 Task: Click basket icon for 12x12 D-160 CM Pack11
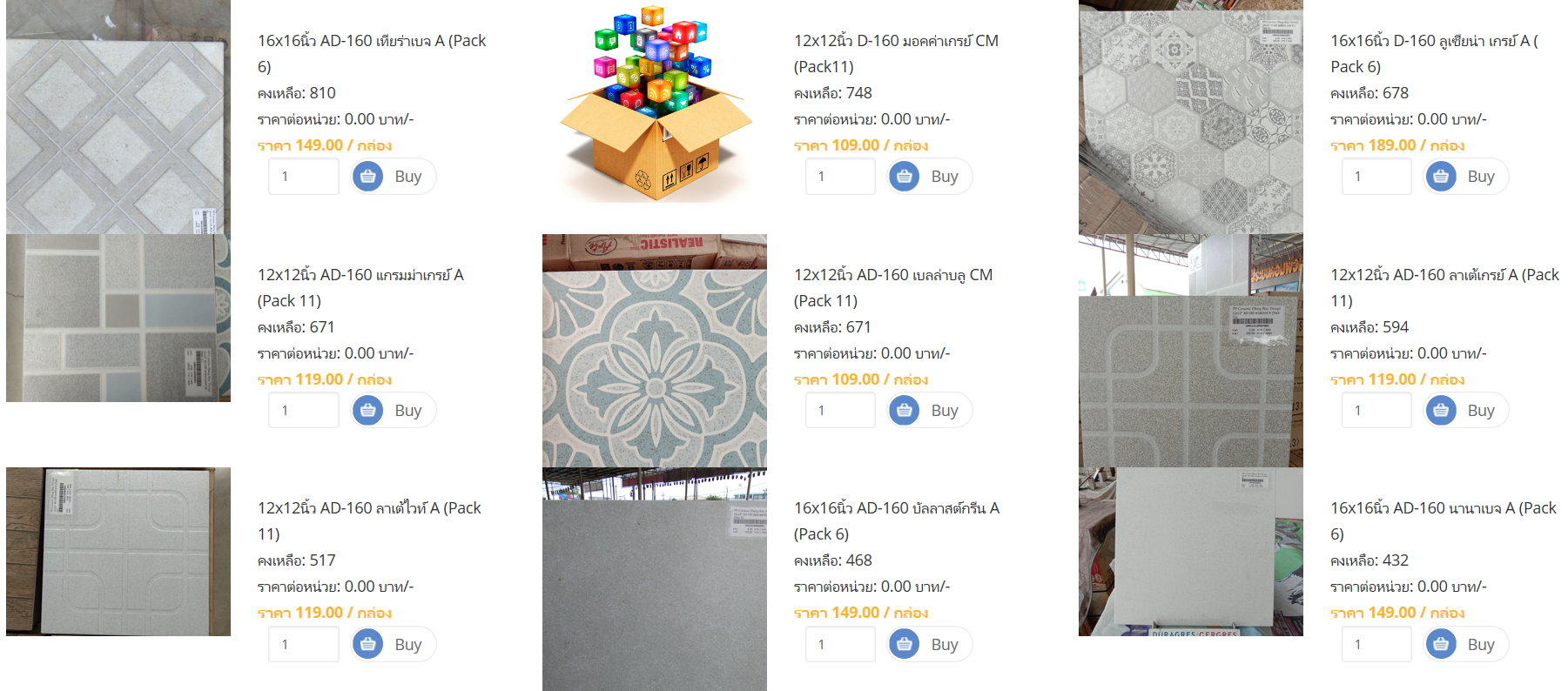pyautogui.click(x=905, y=177)
